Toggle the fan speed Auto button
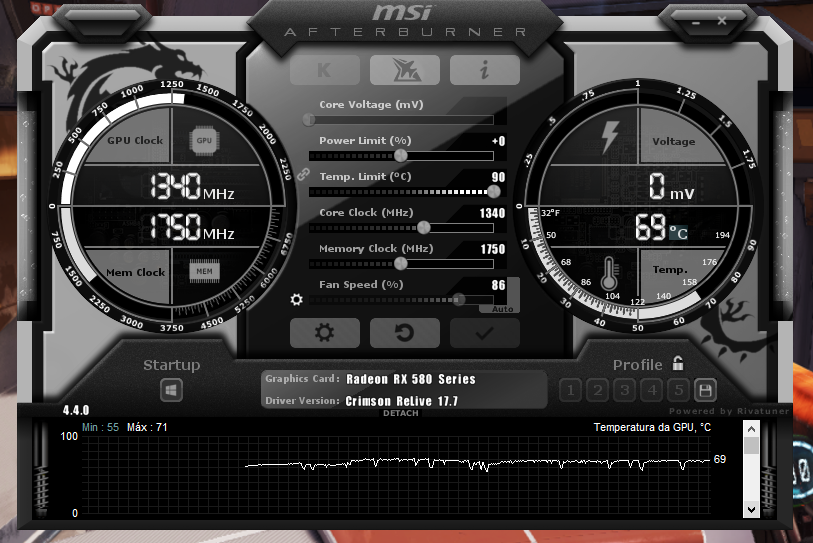Viewport: 813px width, 543px height. click(502, 309)
